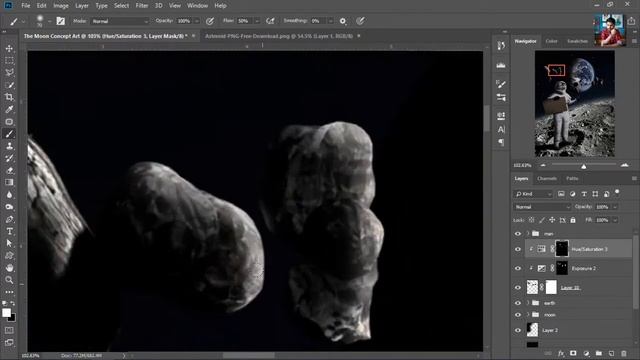Switch to the Channels tab
Image resolution: width=640 pixels, height=360 pixels.
coord(547,178)
